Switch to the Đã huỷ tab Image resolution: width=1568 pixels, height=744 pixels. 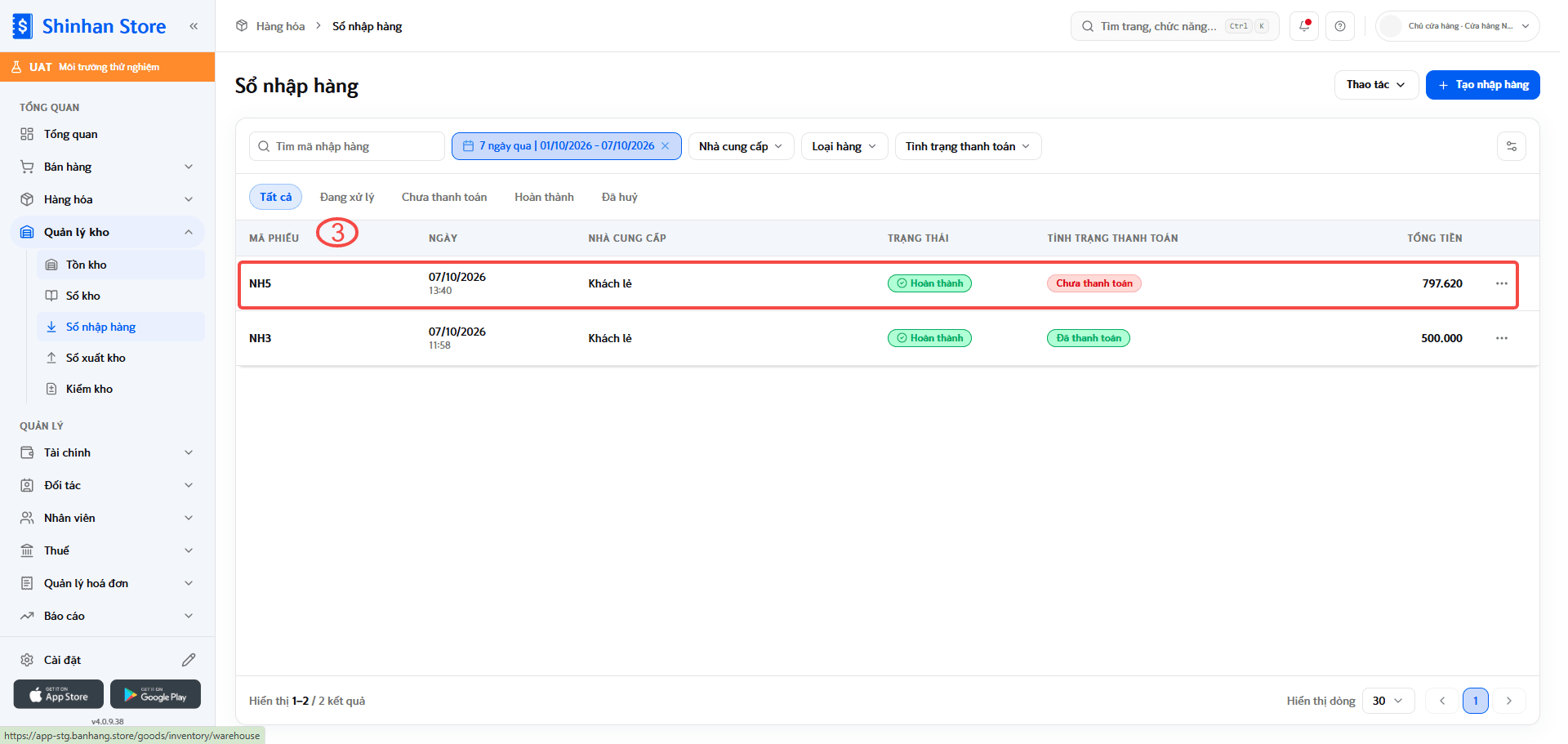pos(620,197)
